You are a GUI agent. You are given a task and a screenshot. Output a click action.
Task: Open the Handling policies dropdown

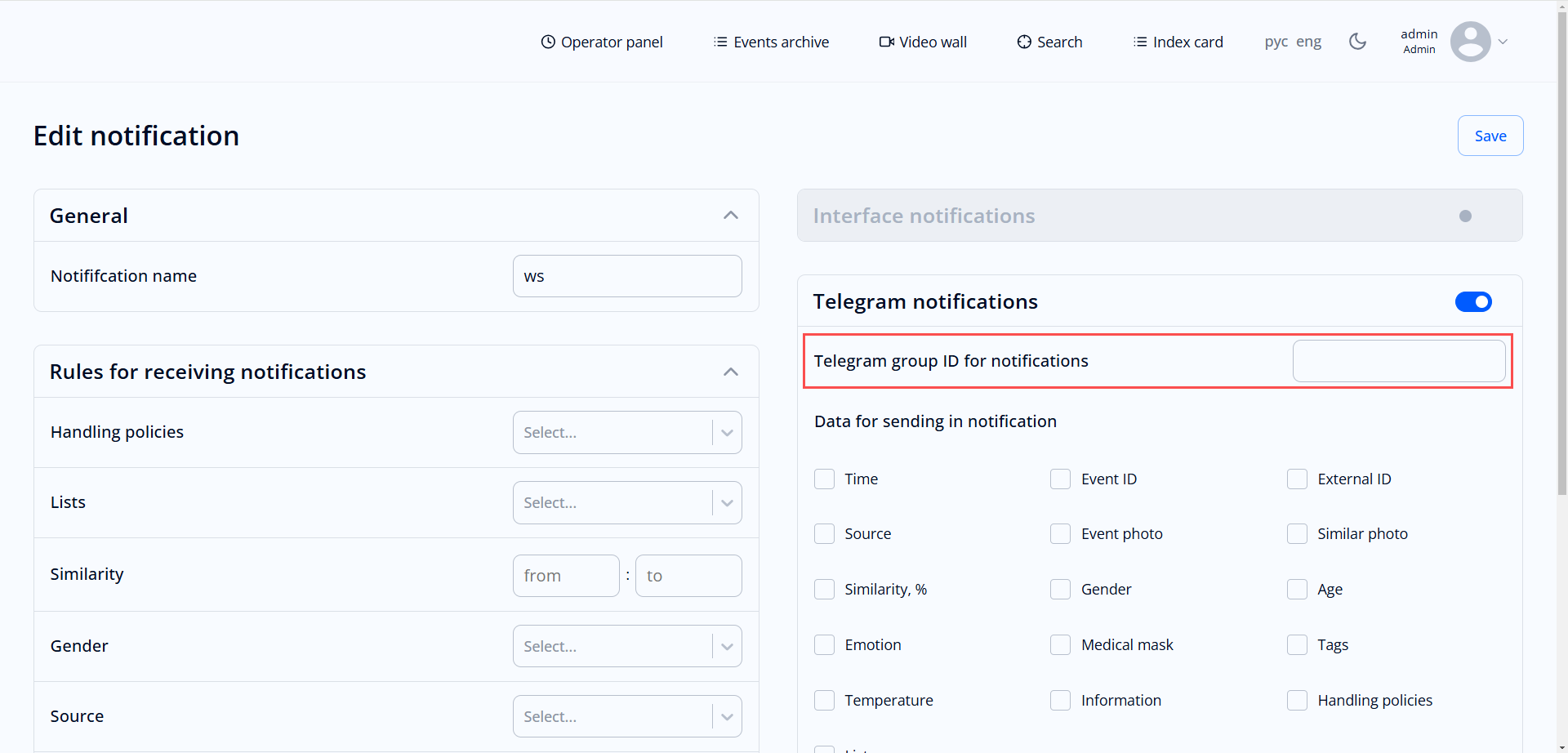[x=627, y=432]
